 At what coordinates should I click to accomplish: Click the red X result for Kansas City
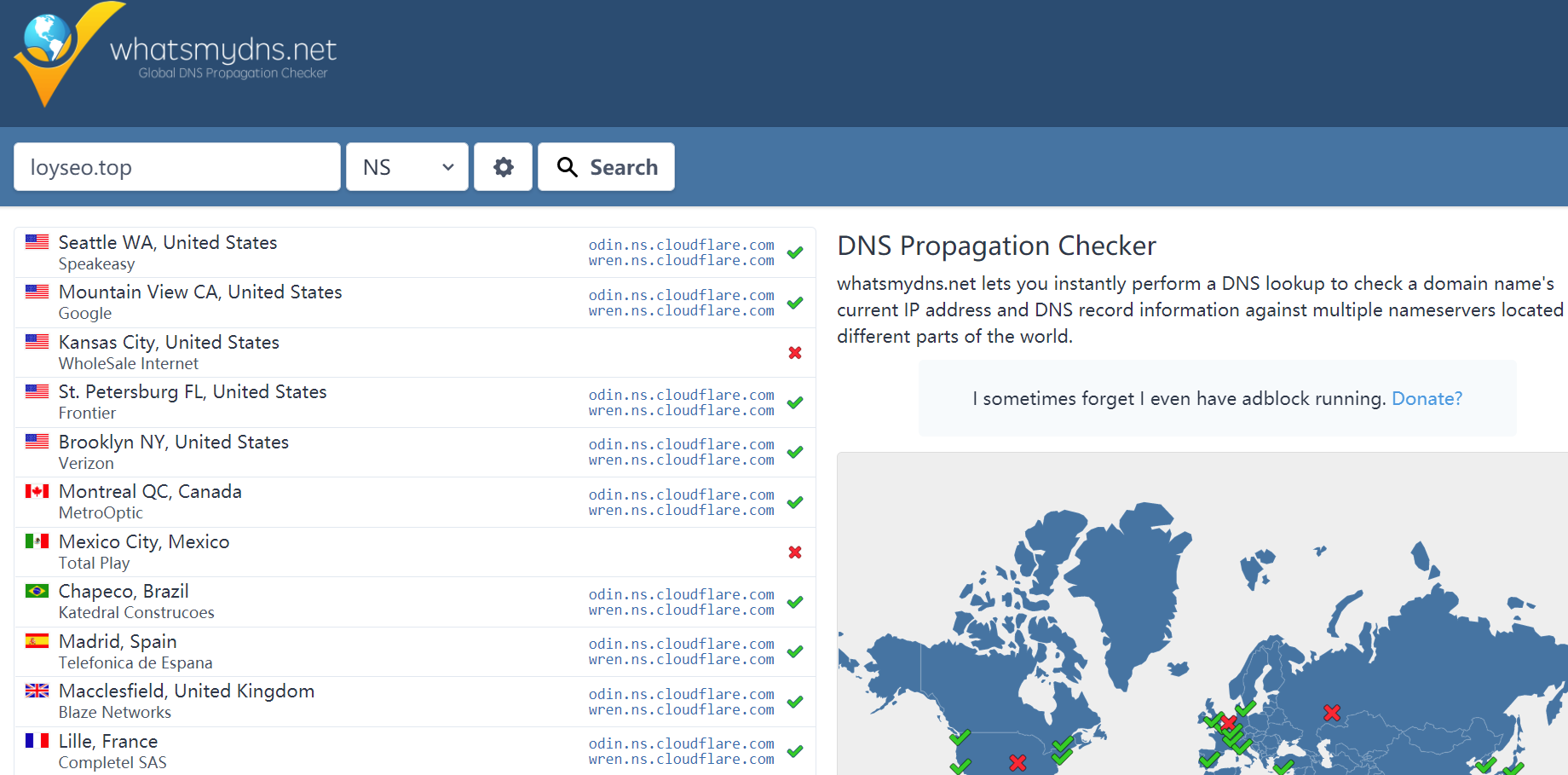[794, 352]
